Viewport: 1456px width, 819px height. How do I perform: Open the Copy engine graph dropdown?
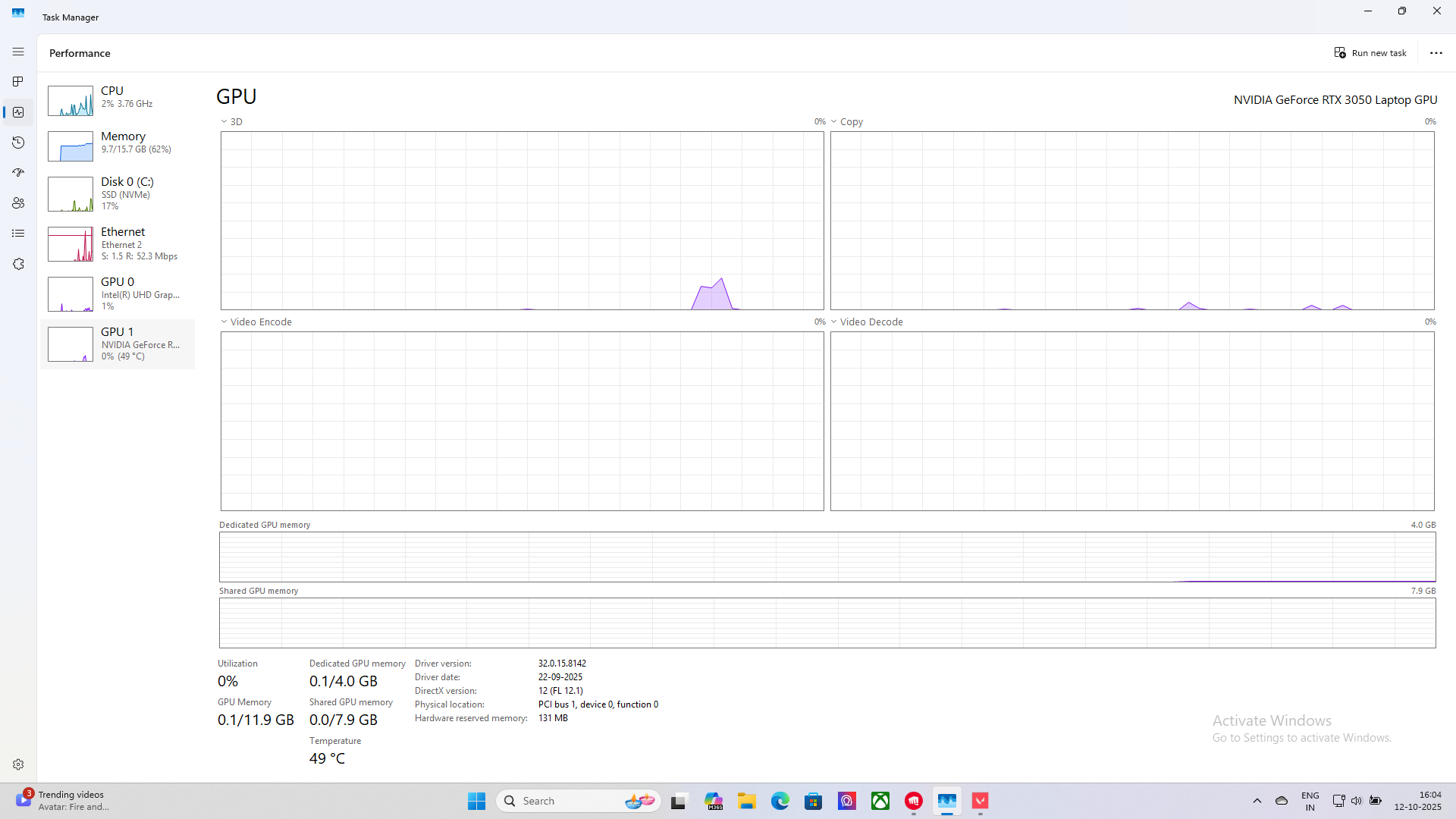click(x=846, y=121)
